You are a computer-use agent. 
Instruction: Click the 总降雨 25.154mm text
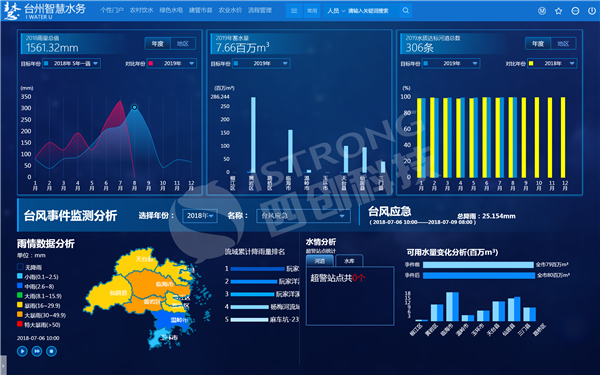click(x=486, y=216)
